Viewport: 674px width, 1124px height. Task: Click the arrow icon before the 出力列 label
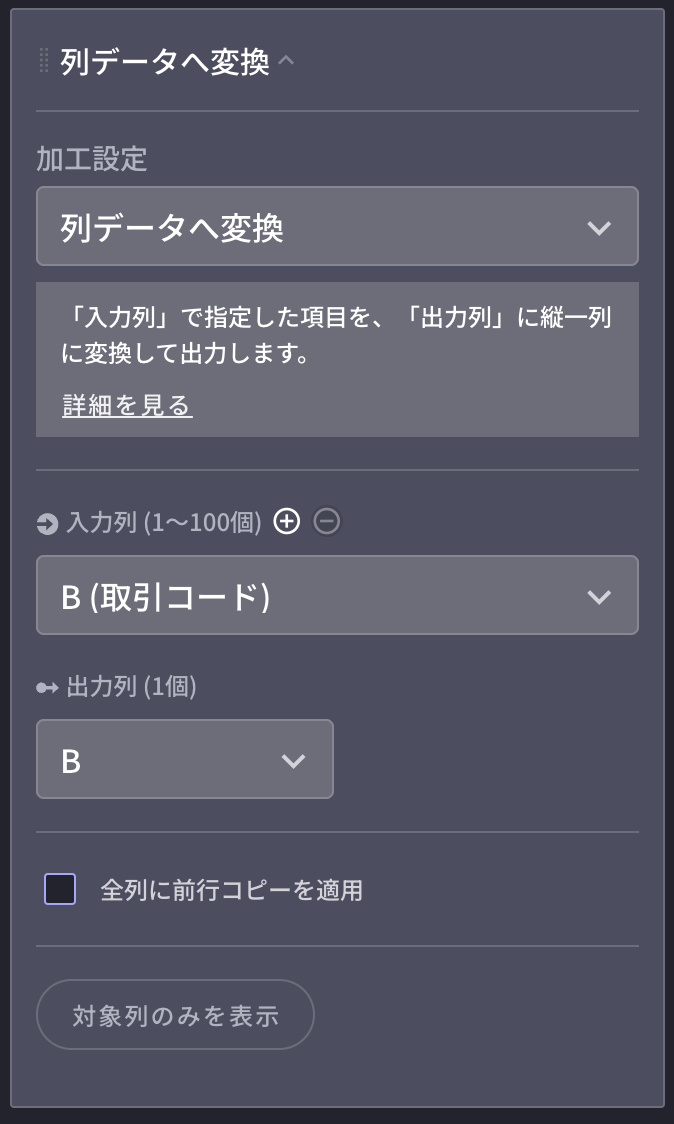(x=47, y=687)
